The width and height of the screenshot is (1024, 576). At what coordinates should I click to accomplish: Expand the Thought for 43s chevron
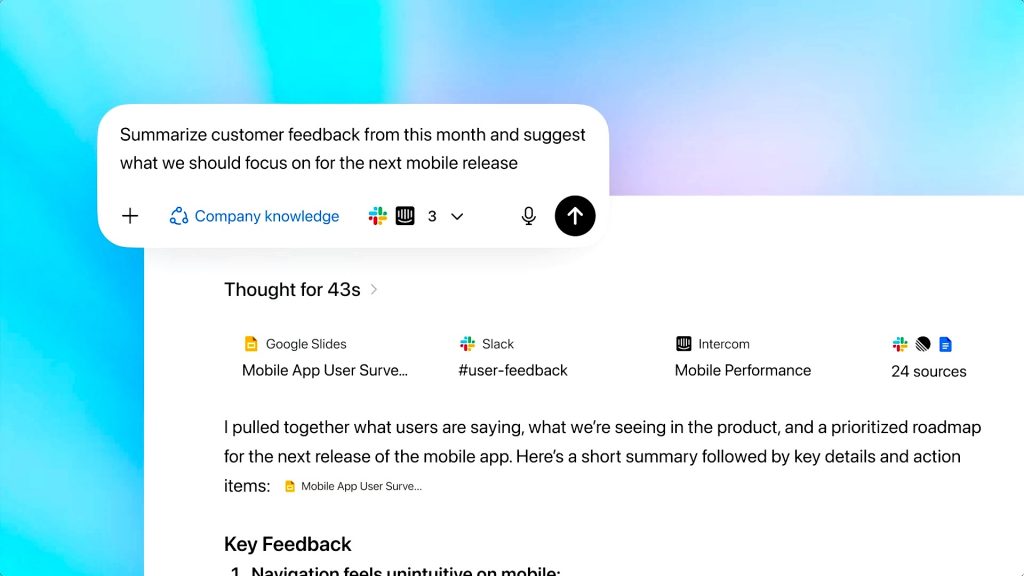pyautogui.click(x=374, y=289)
